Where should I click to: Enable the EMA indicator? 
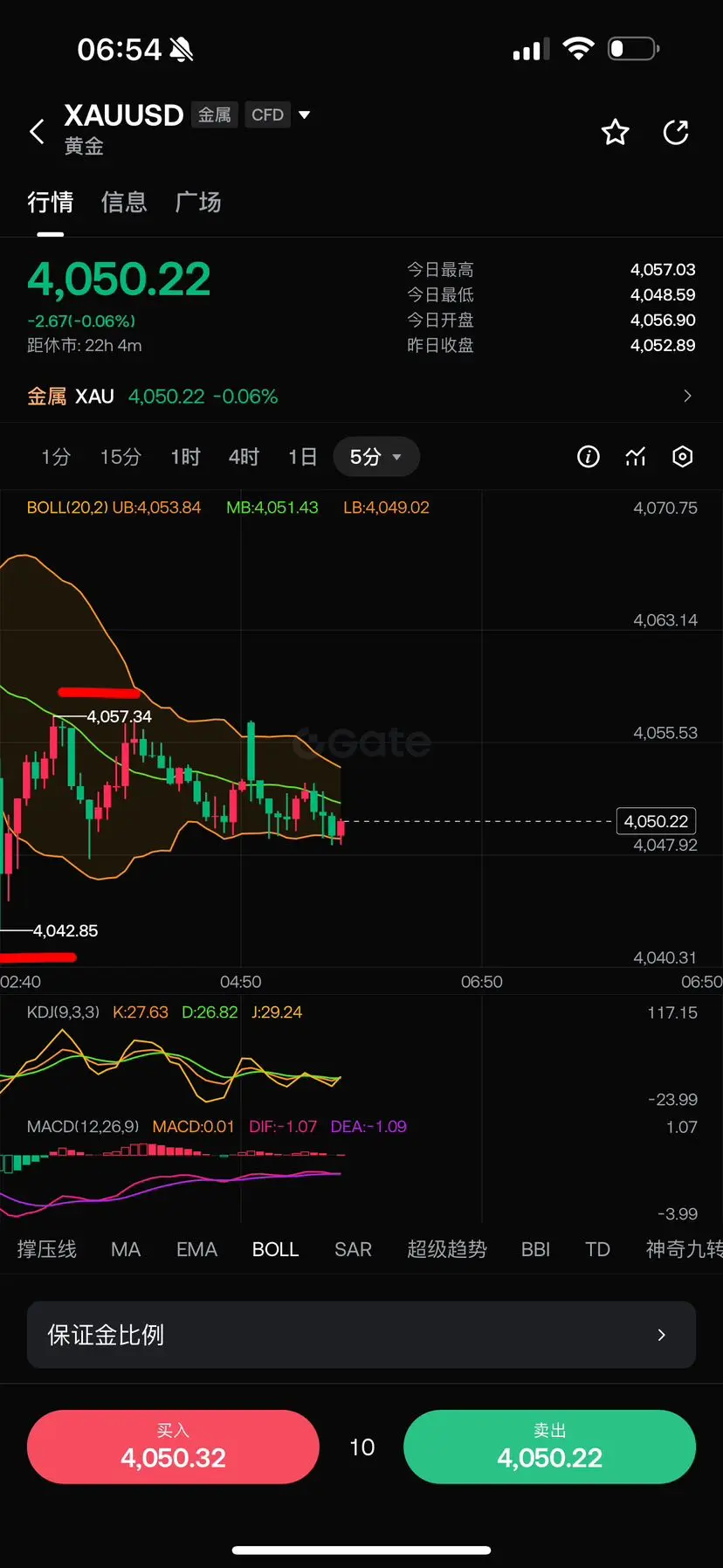pos(196,1249)
